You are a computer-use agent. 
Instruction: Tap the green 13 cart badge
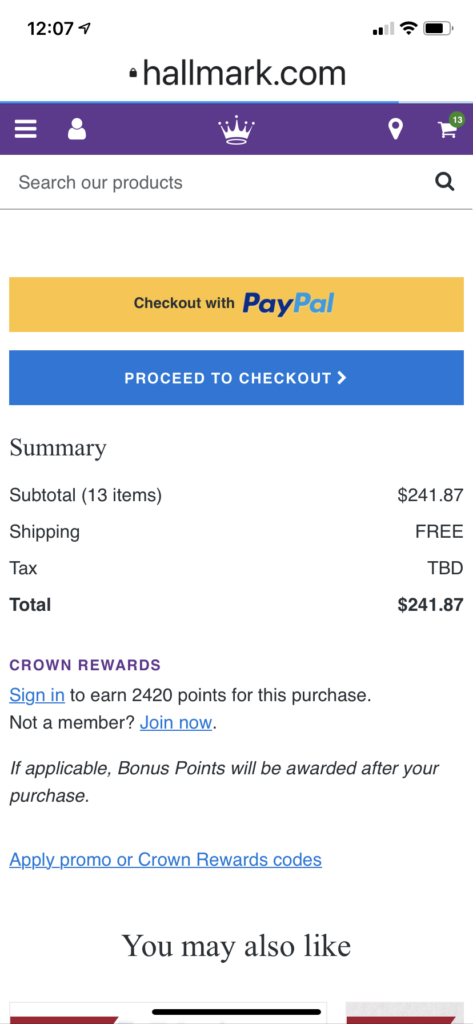pos(457,120)
